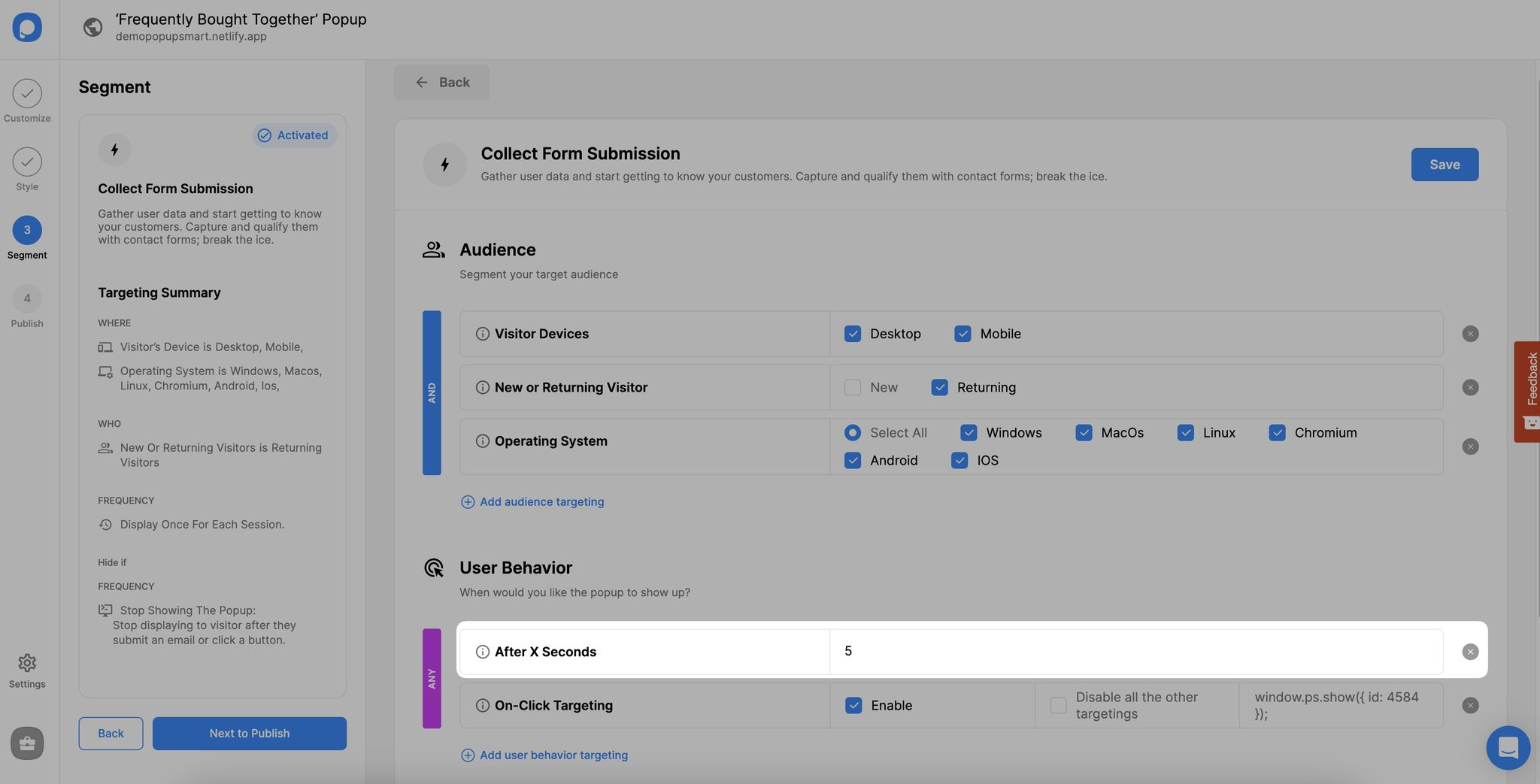Toggle the blue AND condition bar
This screenshot has width=1540, height=784.
(x=432, y=392)
